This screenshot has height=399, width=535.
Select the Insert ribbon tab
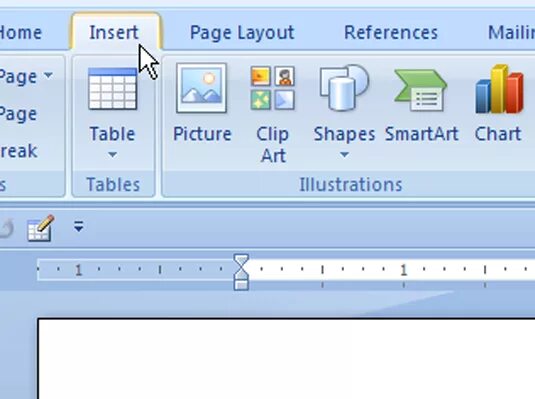tap(115, 32)
